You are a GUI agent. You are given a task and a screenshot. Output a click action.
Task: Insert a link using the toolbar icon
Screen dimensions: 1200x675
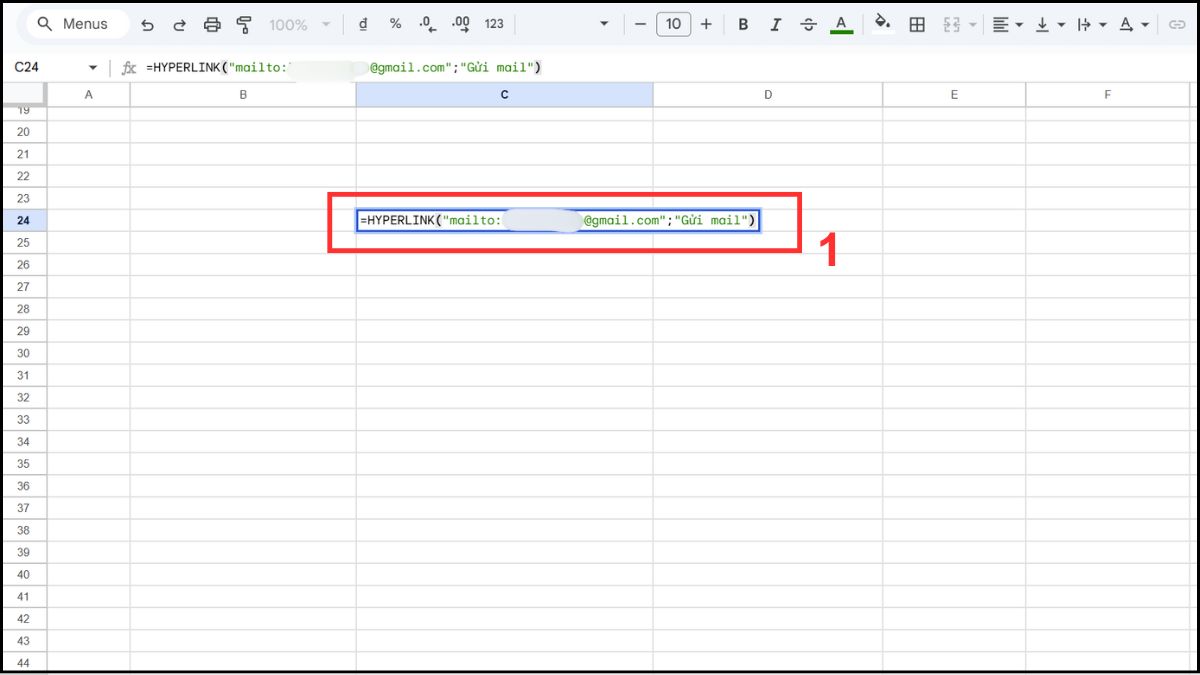pos(1178,24)
